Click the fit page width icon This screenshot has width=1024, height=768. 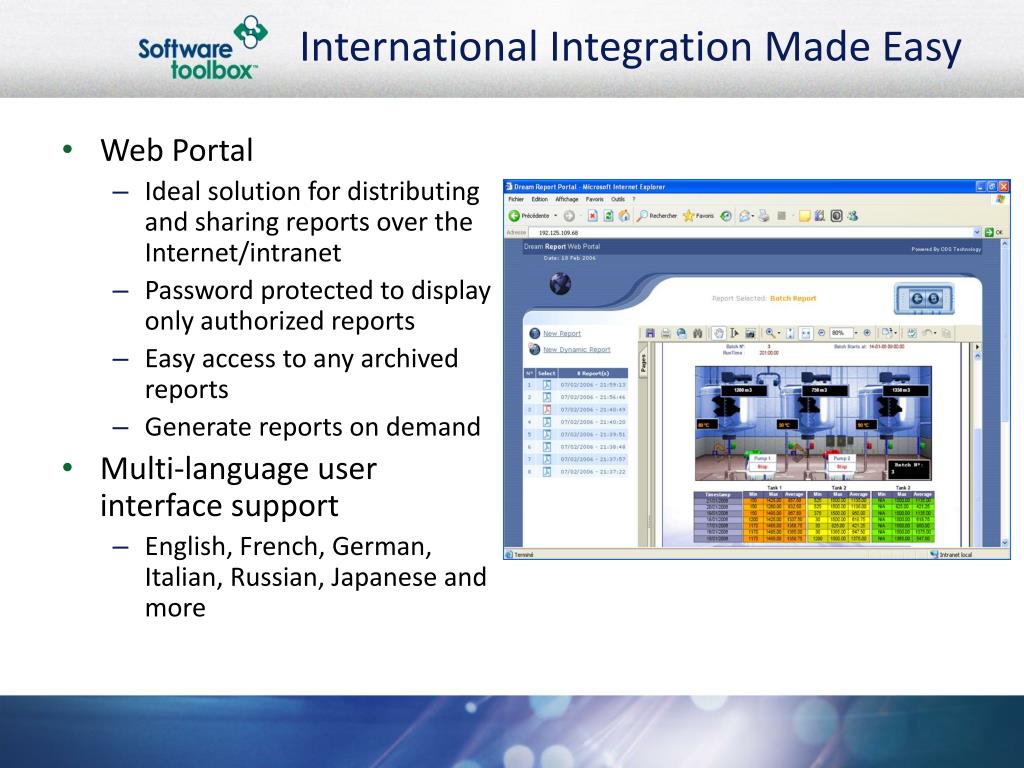tap(806, 334)
